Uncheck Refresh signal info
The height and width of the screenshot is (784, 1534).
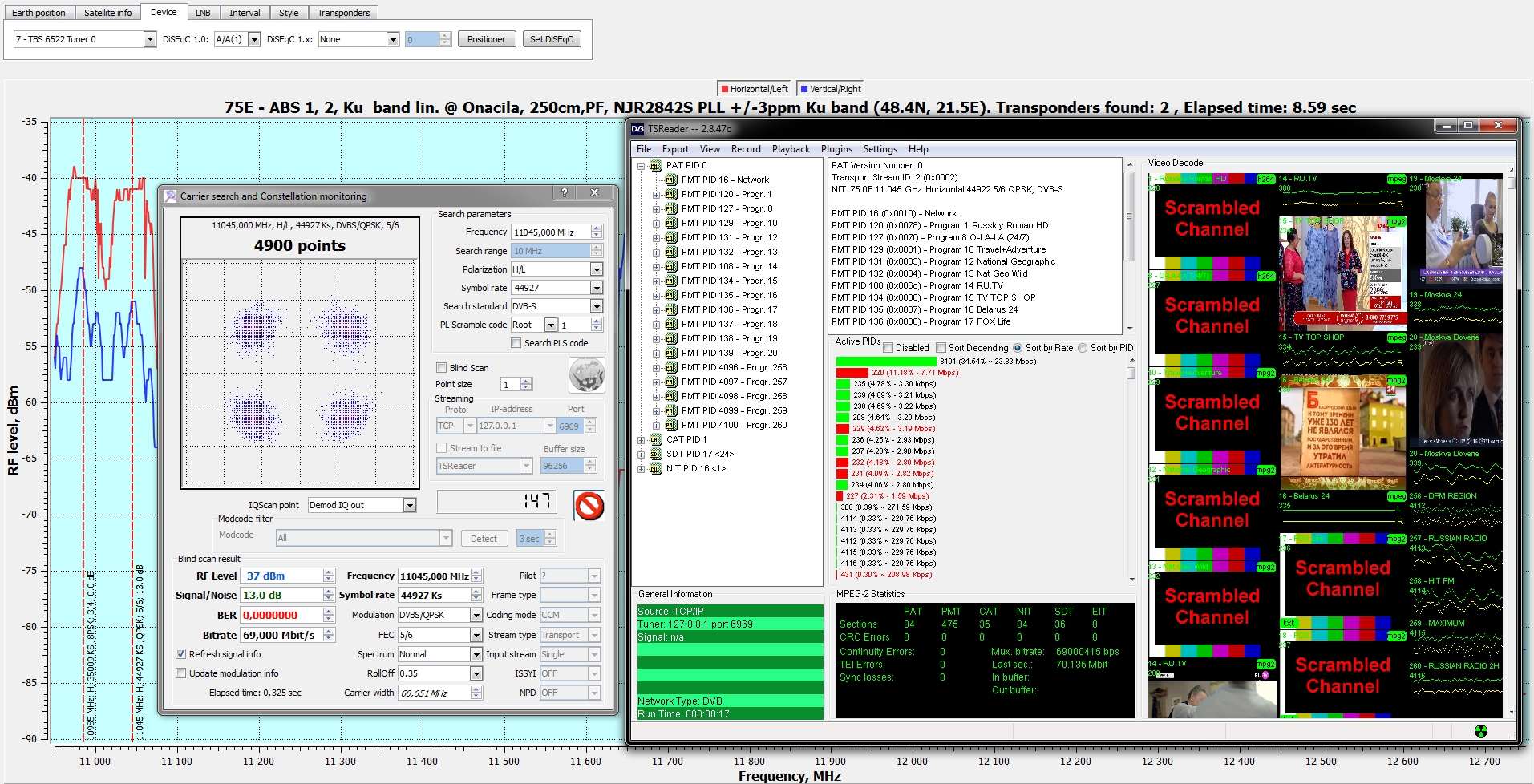coord(180,654)
